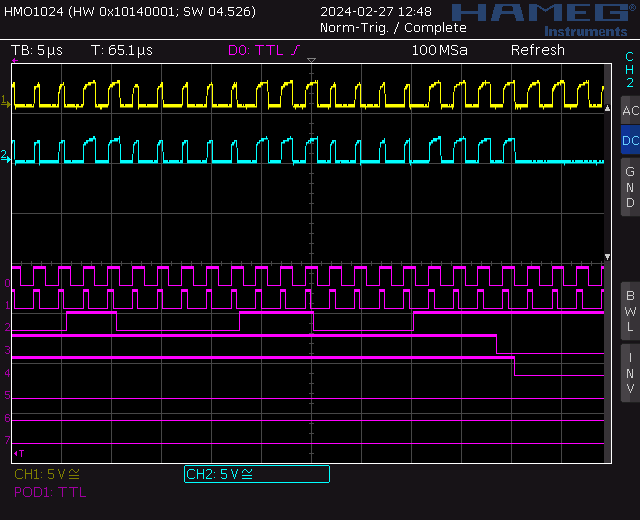
Task: Enable AC coupling for CH2
Action: tap(630, 110)
